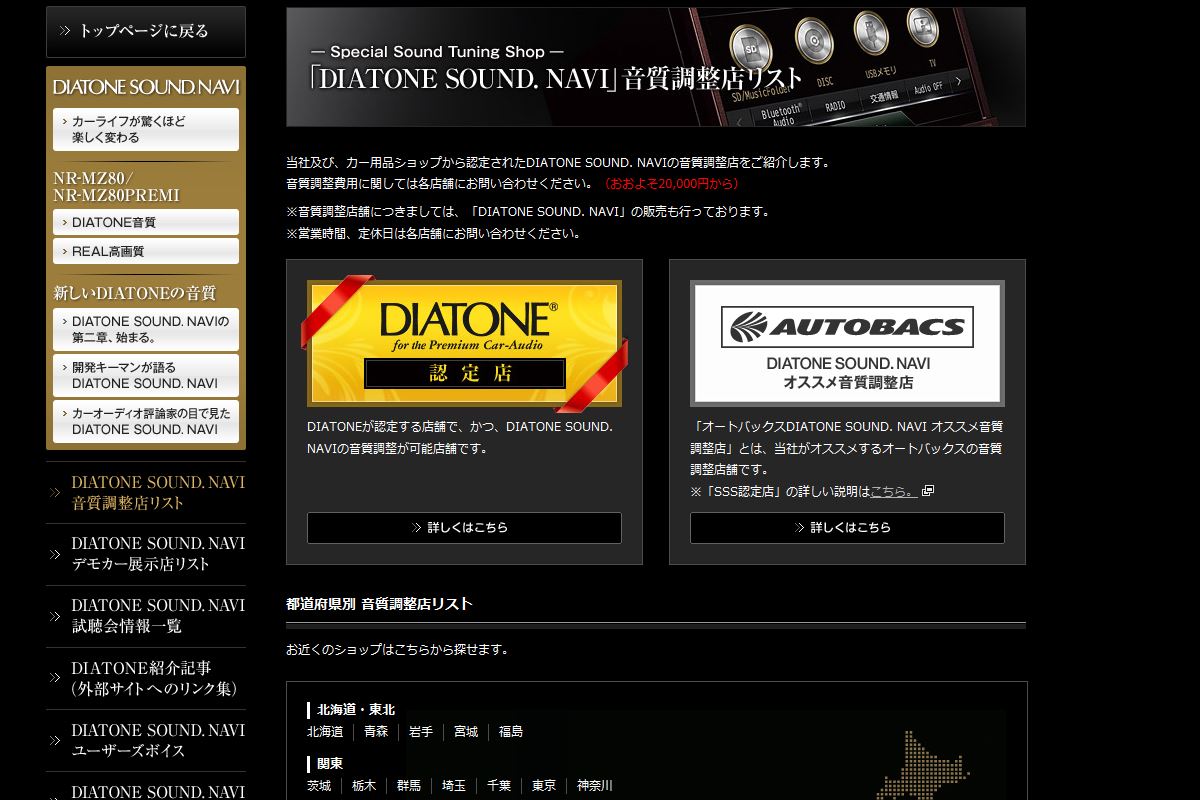Open 開発キーマンが語る DIATONE SOUND.NAVI
Viewport: 1200px width, 800px height.
146,375
